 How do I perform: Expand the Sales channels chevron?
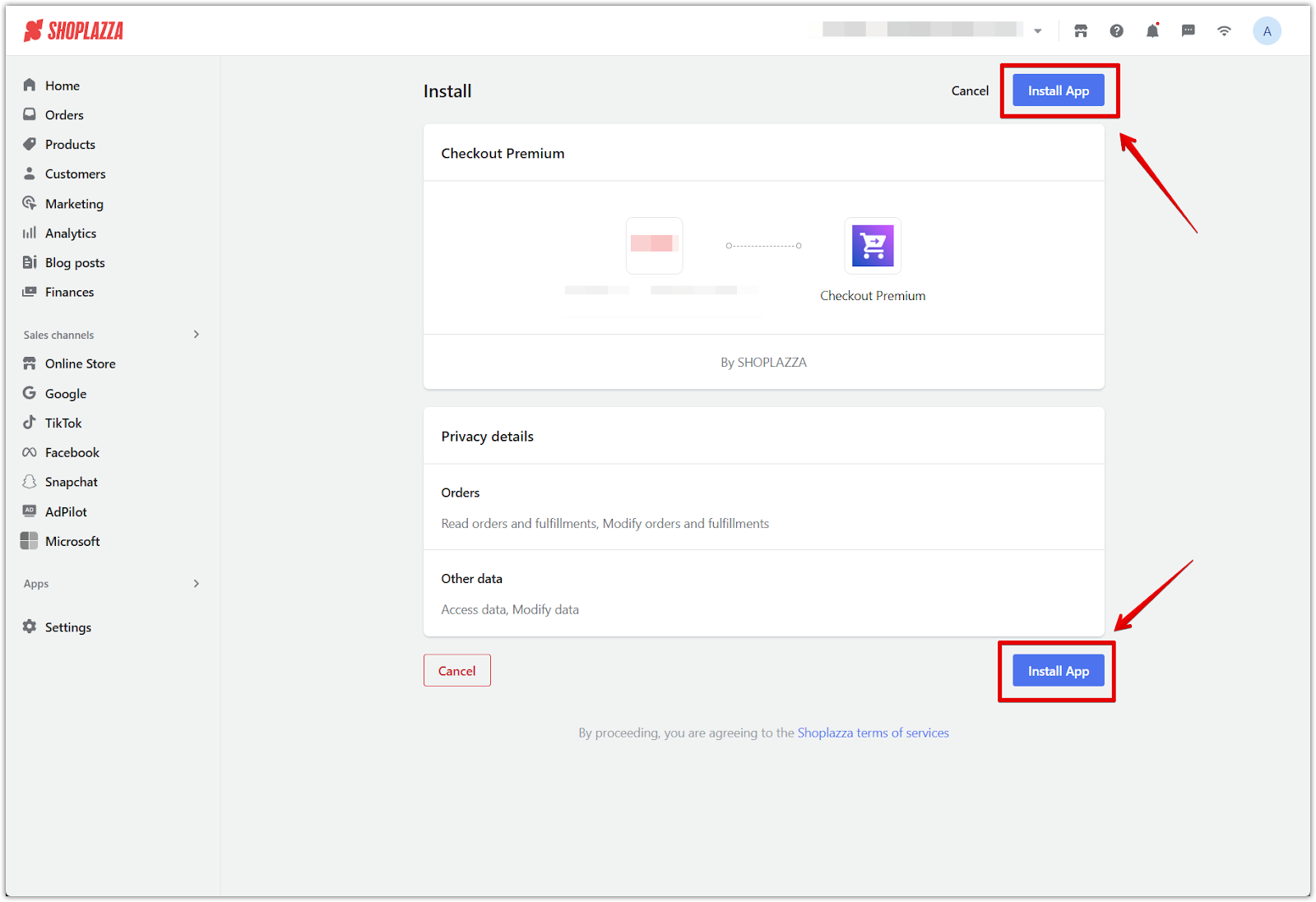[196, 335]
